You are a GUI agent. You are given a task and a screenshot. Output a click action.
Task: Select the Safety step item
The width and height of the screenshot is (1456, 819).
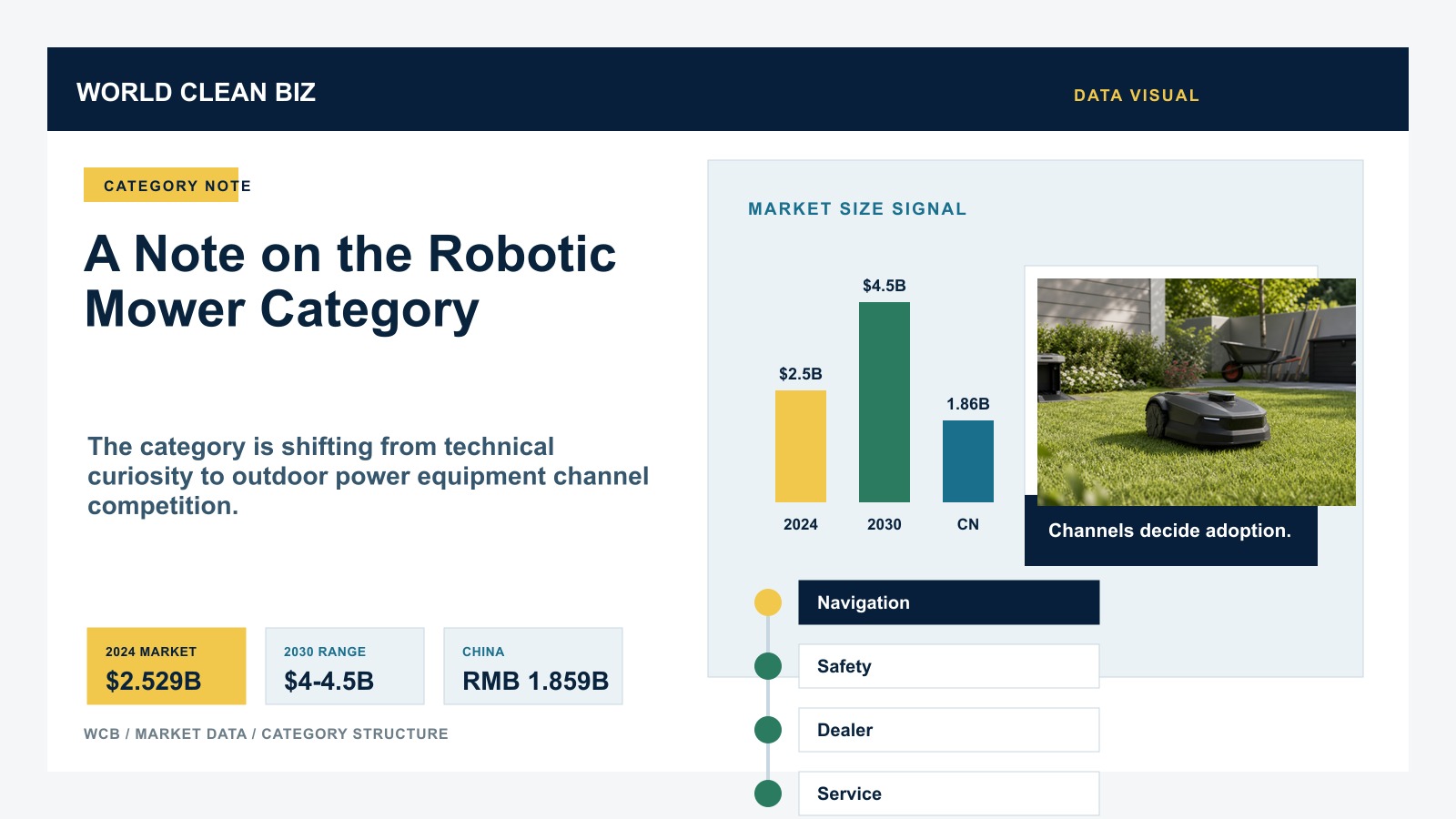tap(949, 666)
